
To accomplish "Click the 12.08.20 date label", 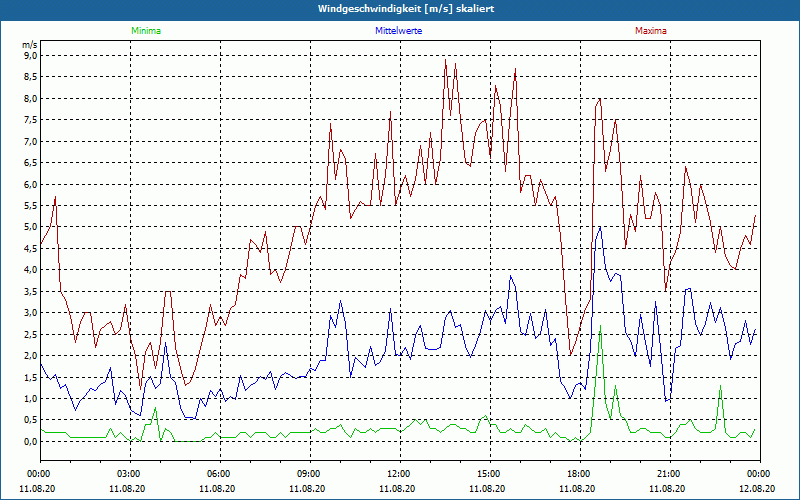I will [757, 488].
